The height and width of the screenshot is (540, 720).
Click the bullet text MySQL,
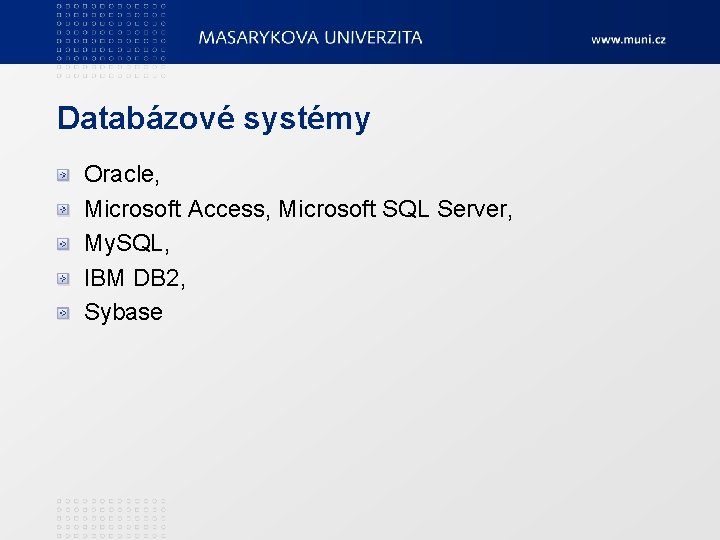point(127,244)
